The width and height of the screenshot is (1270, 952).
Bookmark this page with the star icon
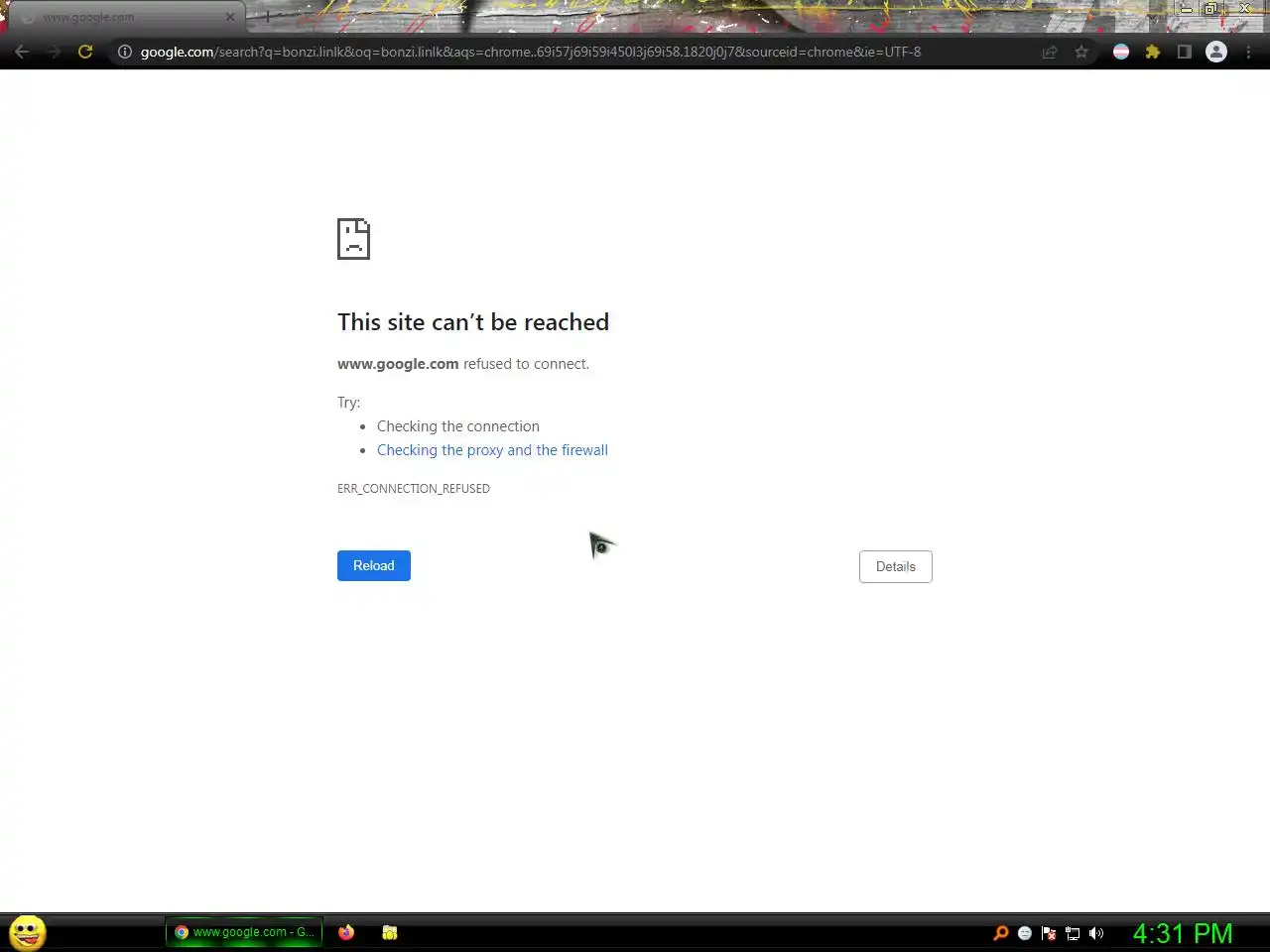(x=1081, y=52)
